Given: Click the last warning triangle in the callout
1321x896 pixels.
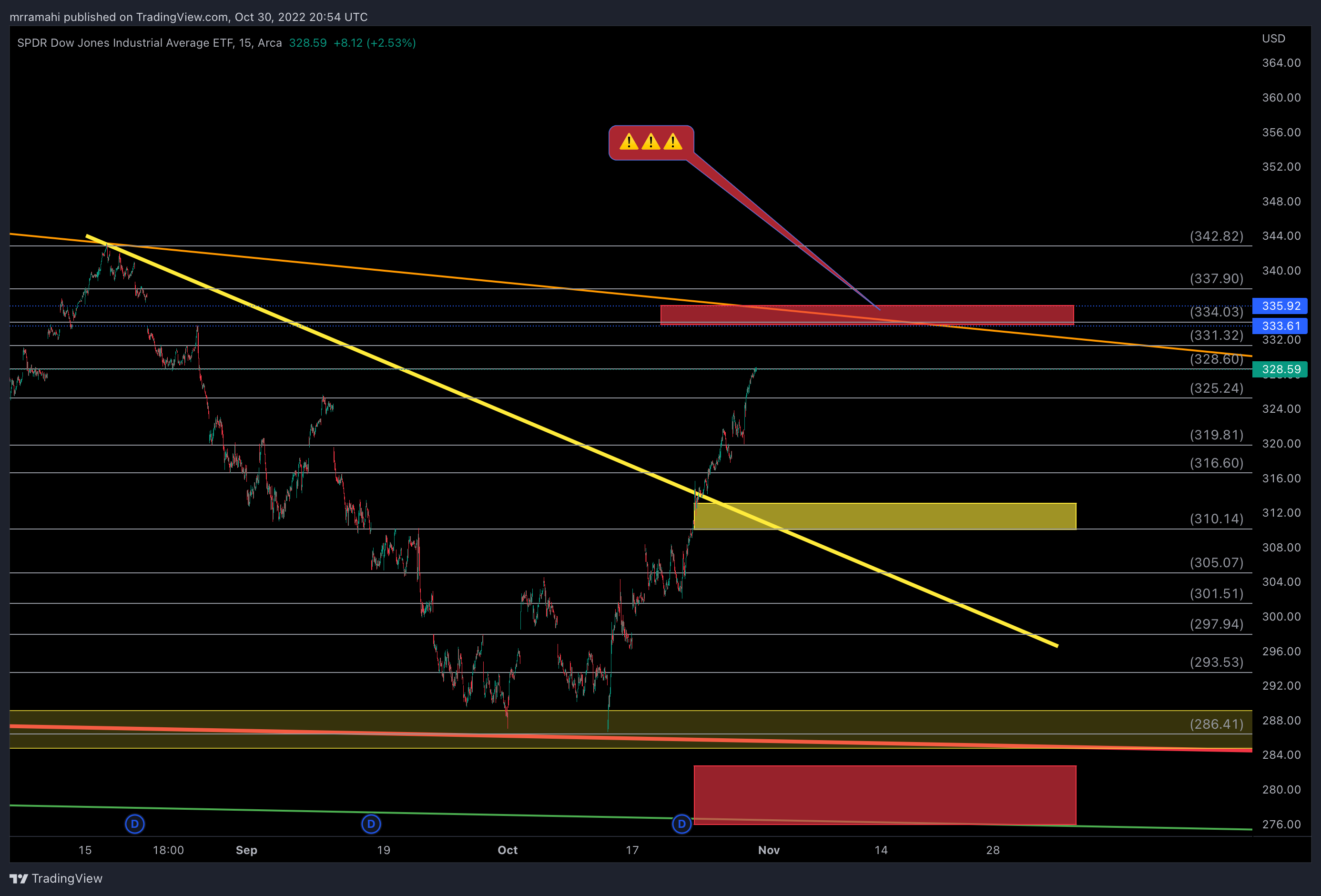Looking at the screenshot, I should [672, 142].
